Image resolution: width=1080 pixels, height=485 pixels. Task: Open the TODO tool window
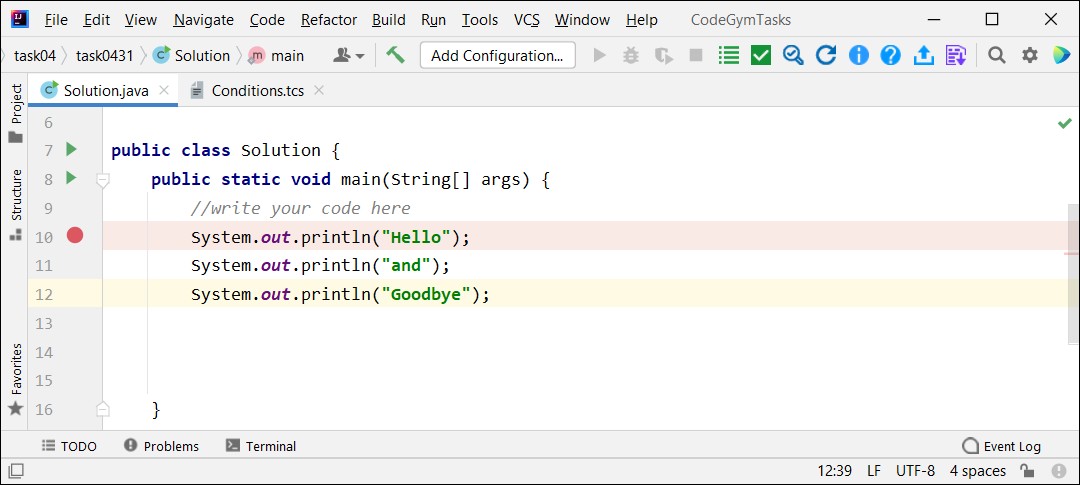pos(69,446)
